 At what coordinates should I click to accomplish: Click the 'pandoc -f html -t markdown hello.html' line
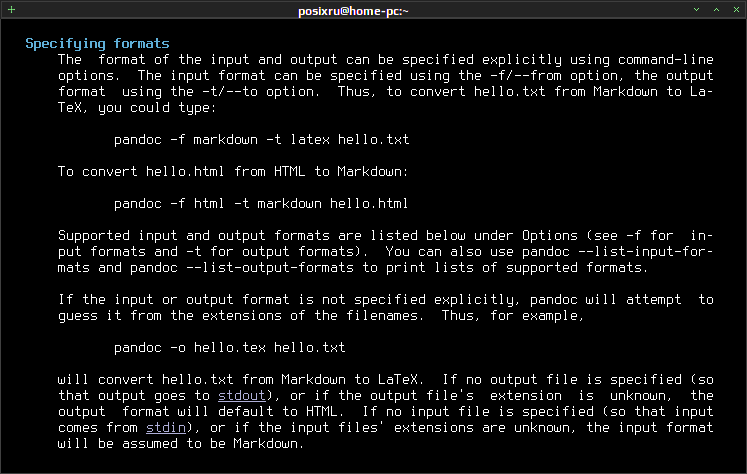(261, 203)
